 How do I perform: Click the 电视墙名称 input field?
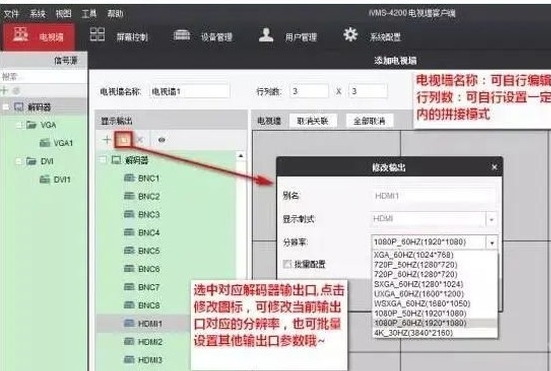coord(190,92)
